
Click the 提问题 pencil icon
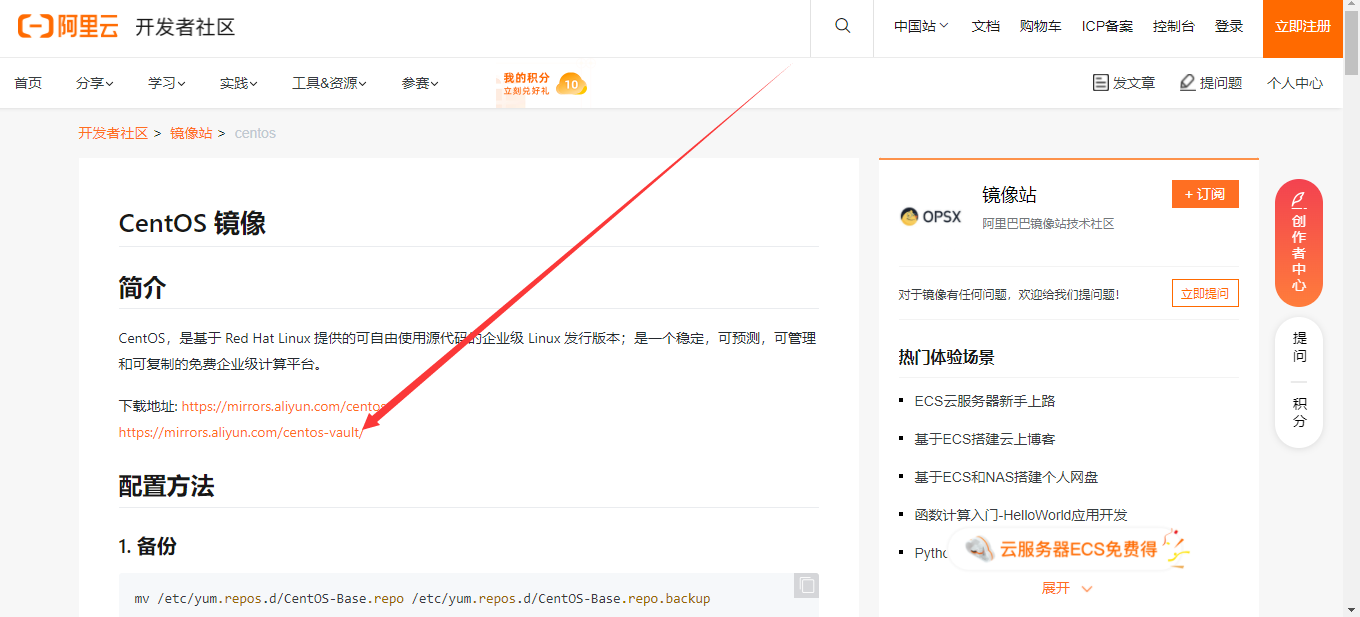click(x=1188, y=82)
